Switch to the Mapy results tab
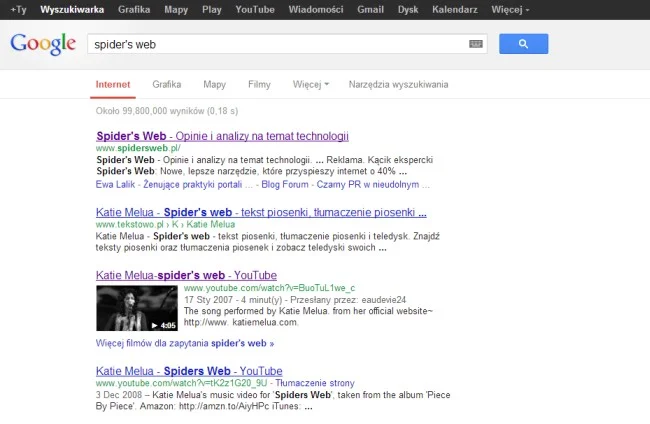This screenshot has height=424, width=650. pyautogui.click(x=214, y=85)
